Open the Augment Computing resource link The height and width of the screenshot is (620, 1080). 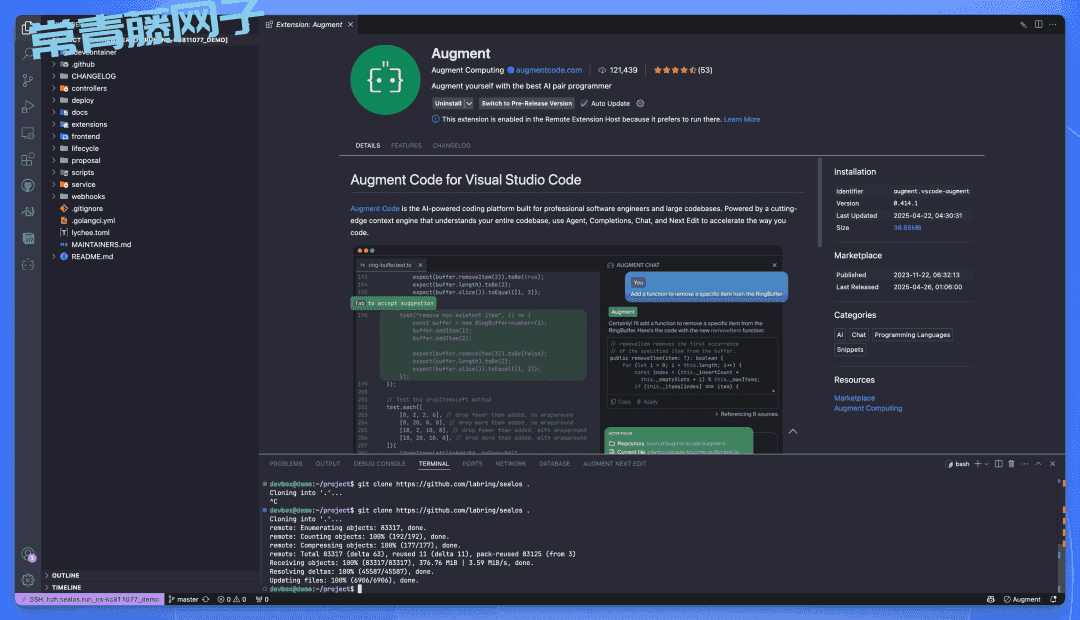[x=868, y=409]
